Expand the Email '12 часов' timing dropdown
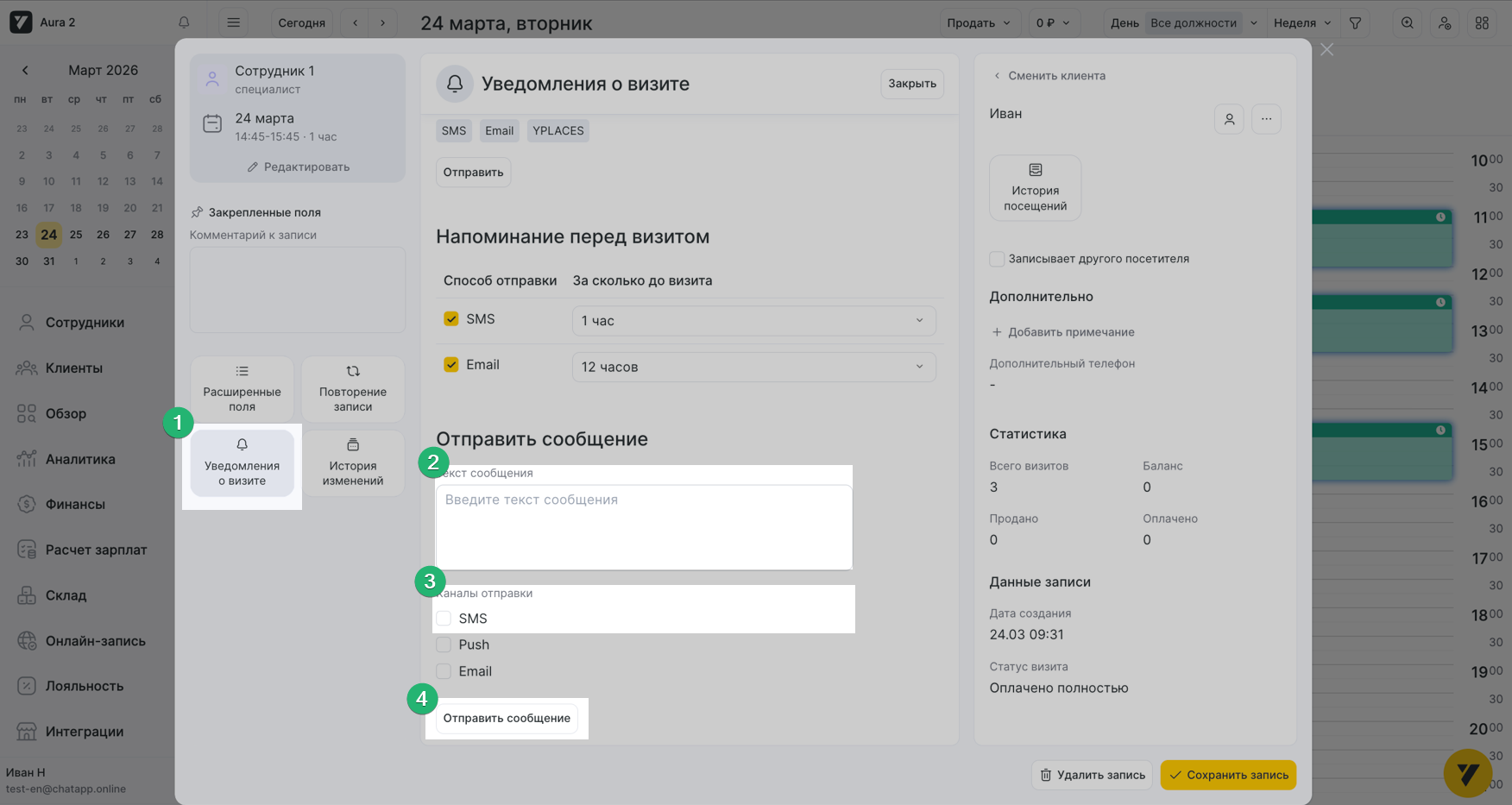This screenshot has height=805, width=1512. [x=753, y=367]
